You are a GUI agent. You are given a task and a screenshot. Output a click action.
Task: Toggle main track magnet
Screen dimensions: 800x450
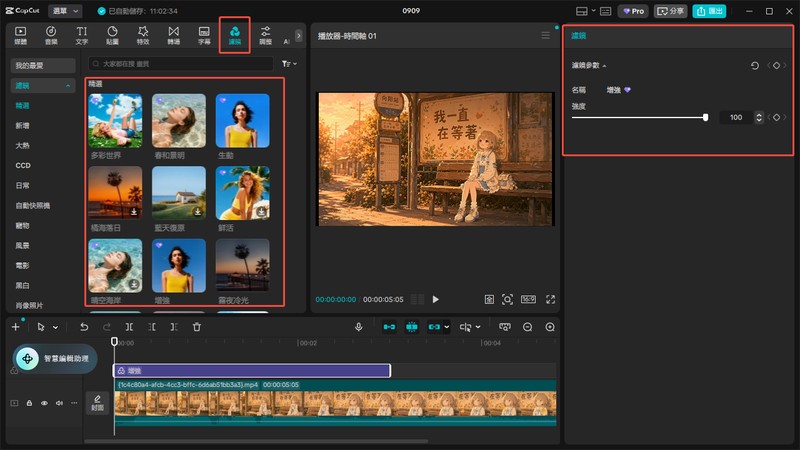tap(389, 327)
